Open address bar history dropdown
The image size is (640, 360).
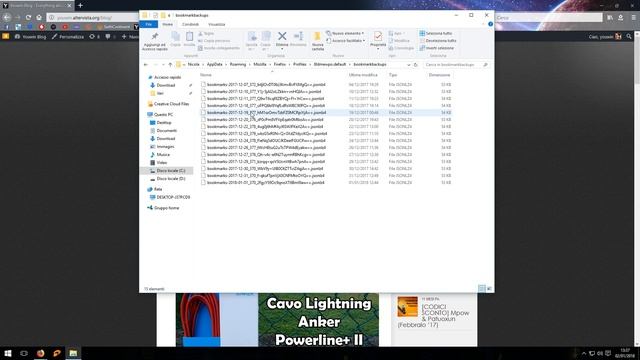click(409, 65)
